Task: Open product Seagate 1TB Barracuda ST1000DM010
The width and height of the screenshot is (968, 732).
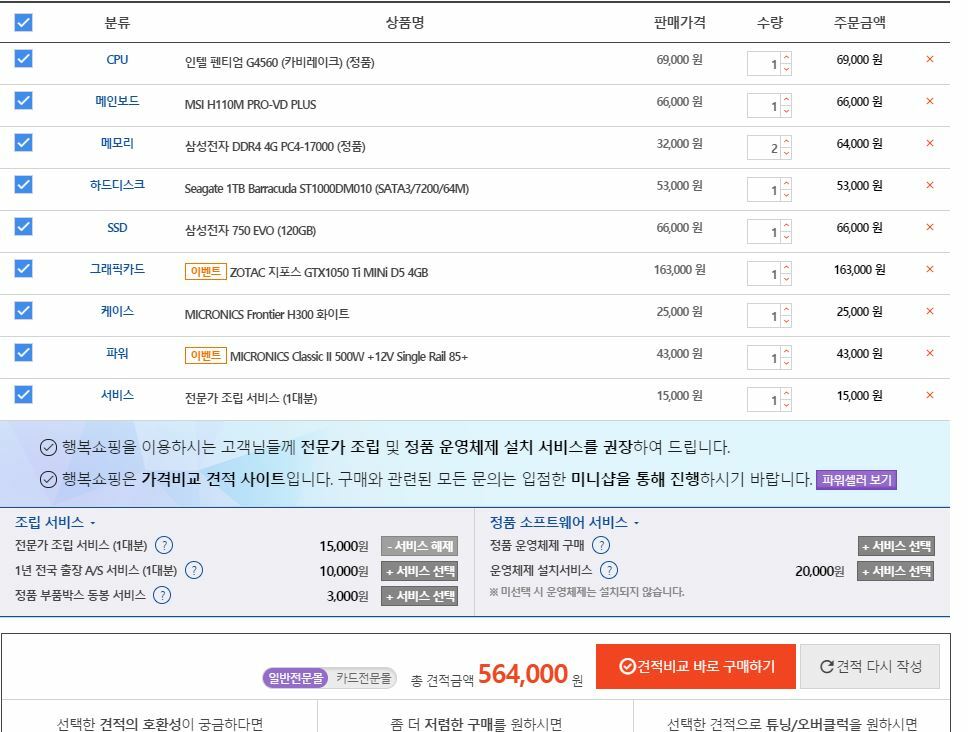Action: pyautogui.click(x=327, y=189)
